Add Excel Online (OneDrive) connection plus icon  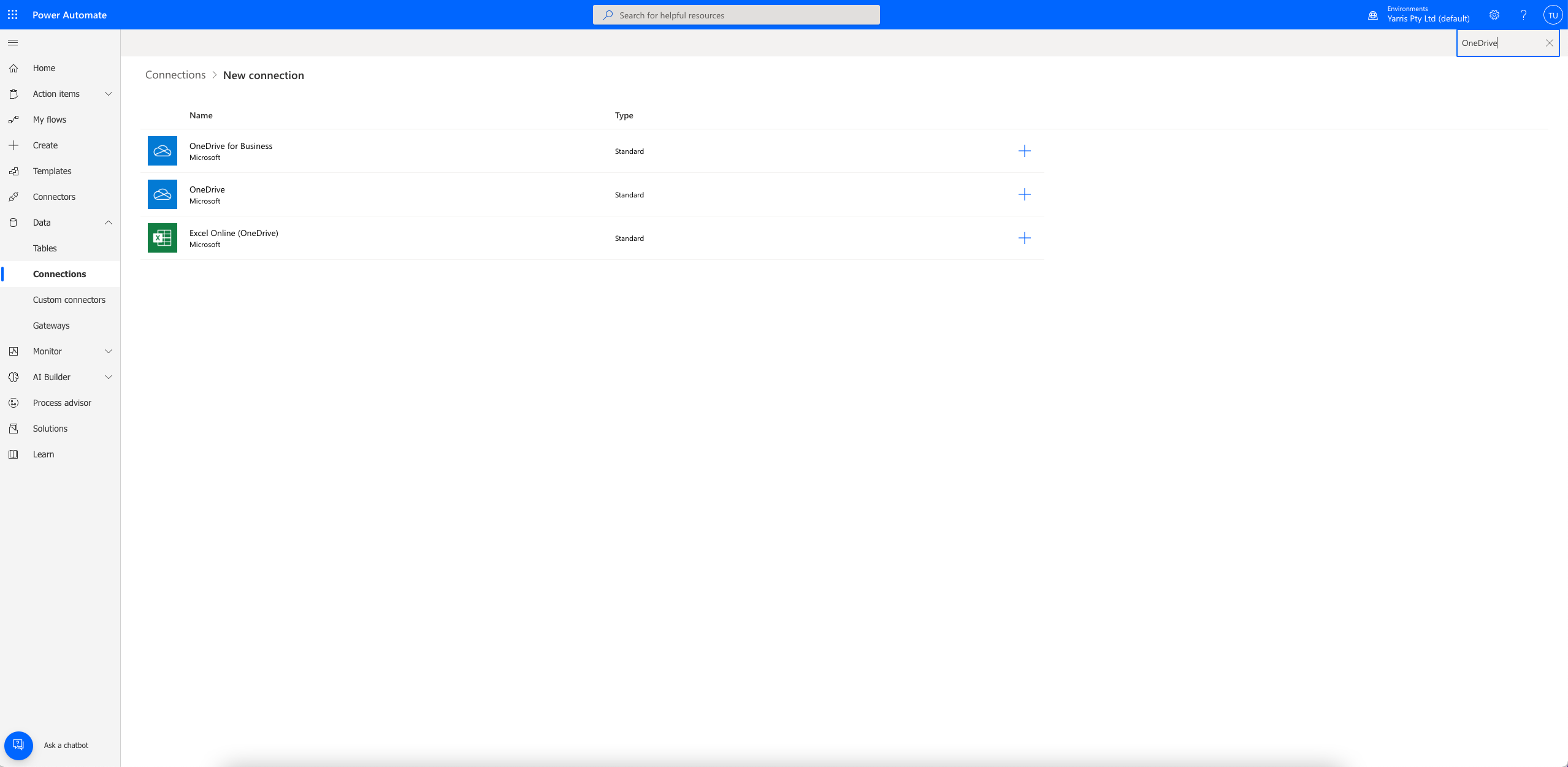click(x=1024, y=238)
